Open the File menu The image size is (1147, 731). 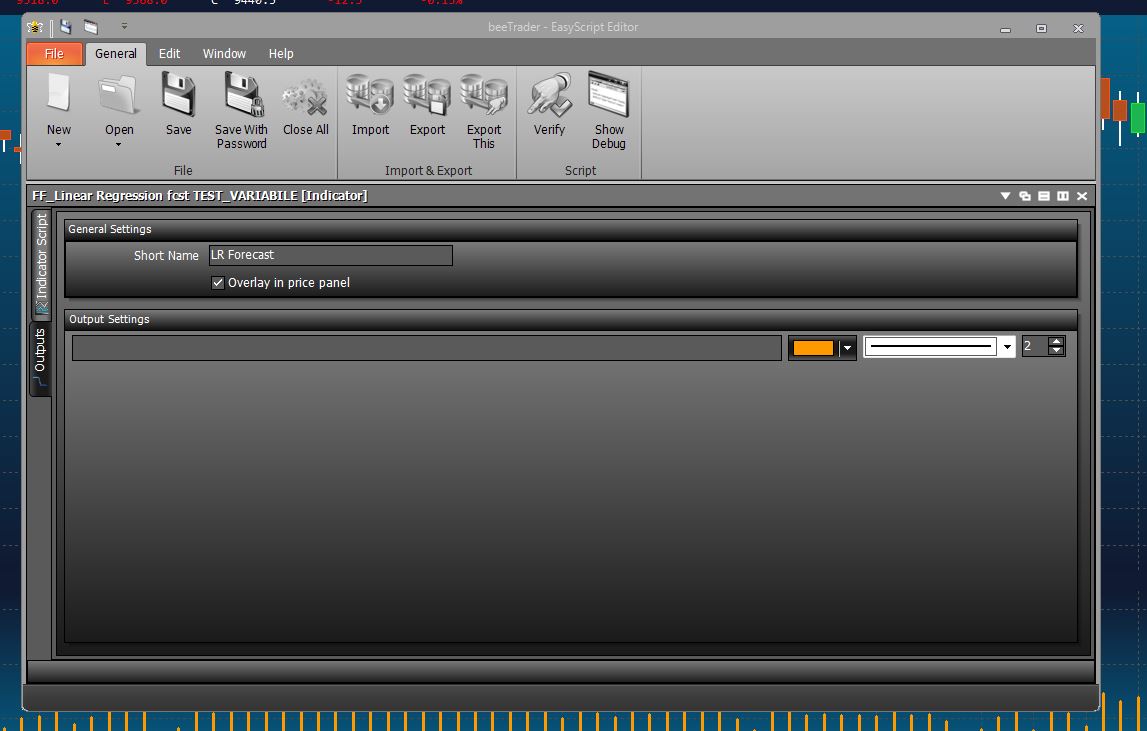(54, 53)
